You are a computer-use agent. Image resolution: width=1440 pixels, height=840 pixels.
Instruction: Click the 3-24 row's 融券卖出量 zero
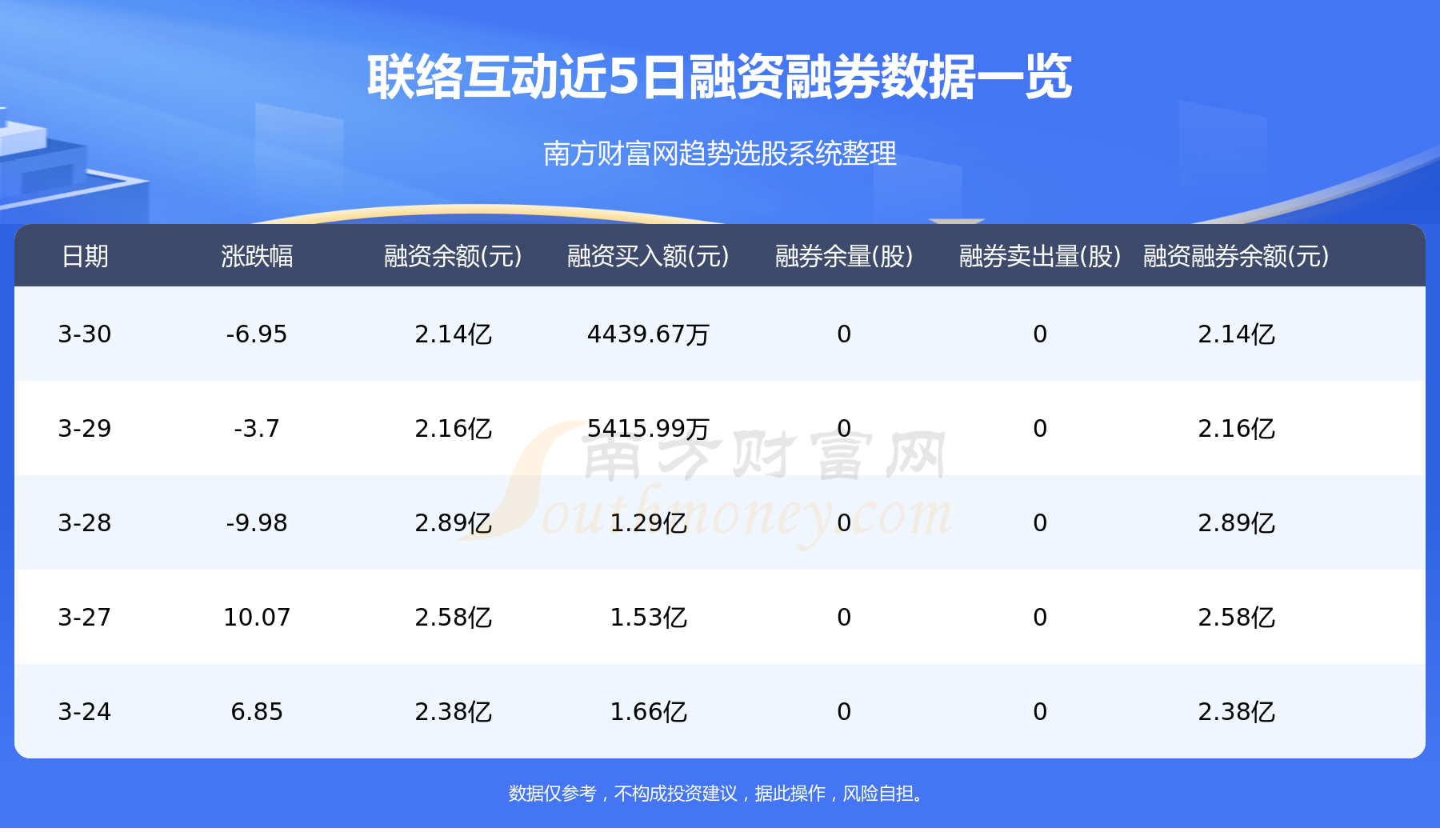1040,711
